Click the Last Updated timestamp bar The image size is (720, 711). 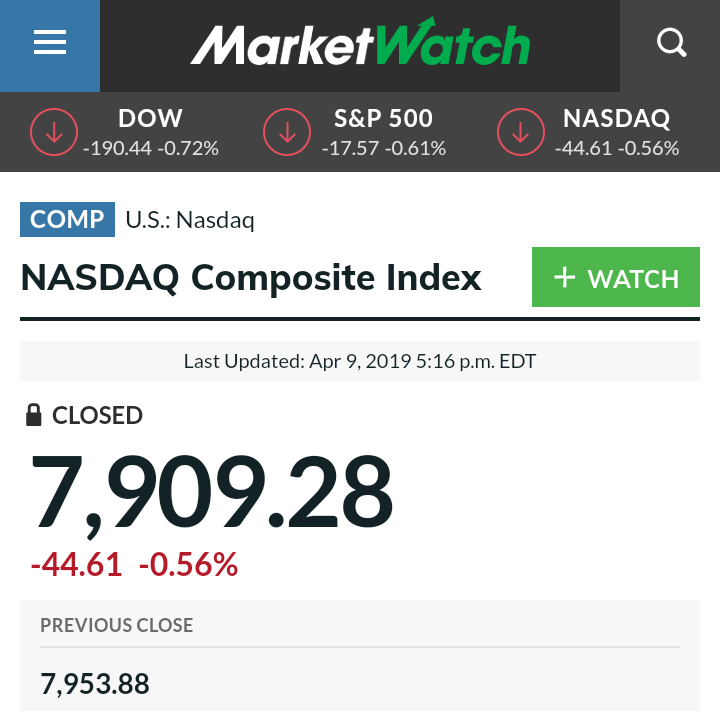coord(360,361)
